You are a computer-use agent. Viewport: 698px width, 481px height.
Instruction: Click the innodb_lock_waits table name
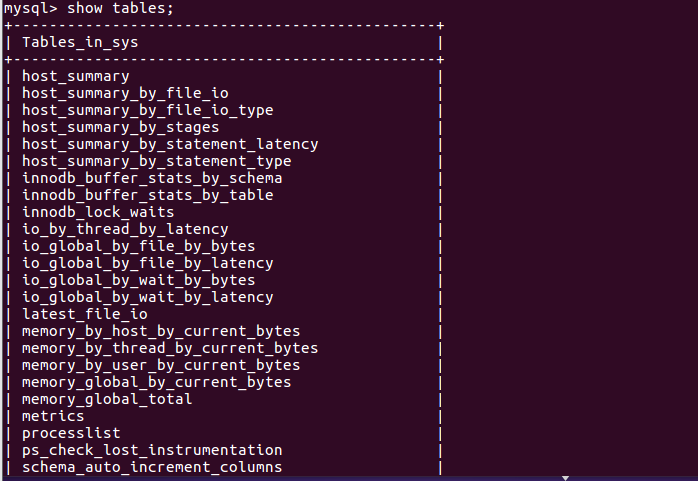(98, 212)
